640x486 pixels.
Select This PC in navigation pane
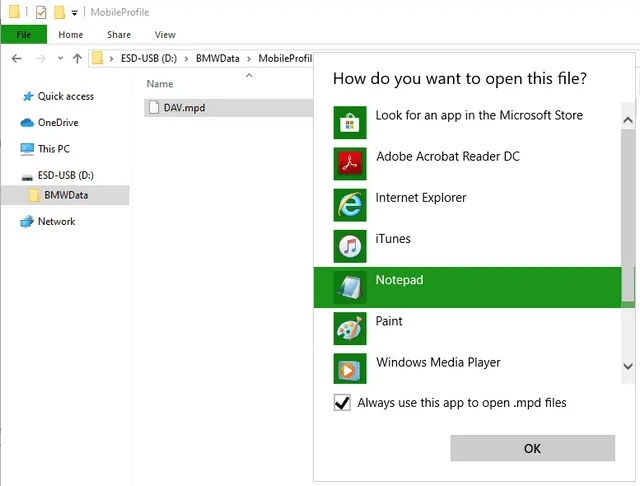coord(53,149)
